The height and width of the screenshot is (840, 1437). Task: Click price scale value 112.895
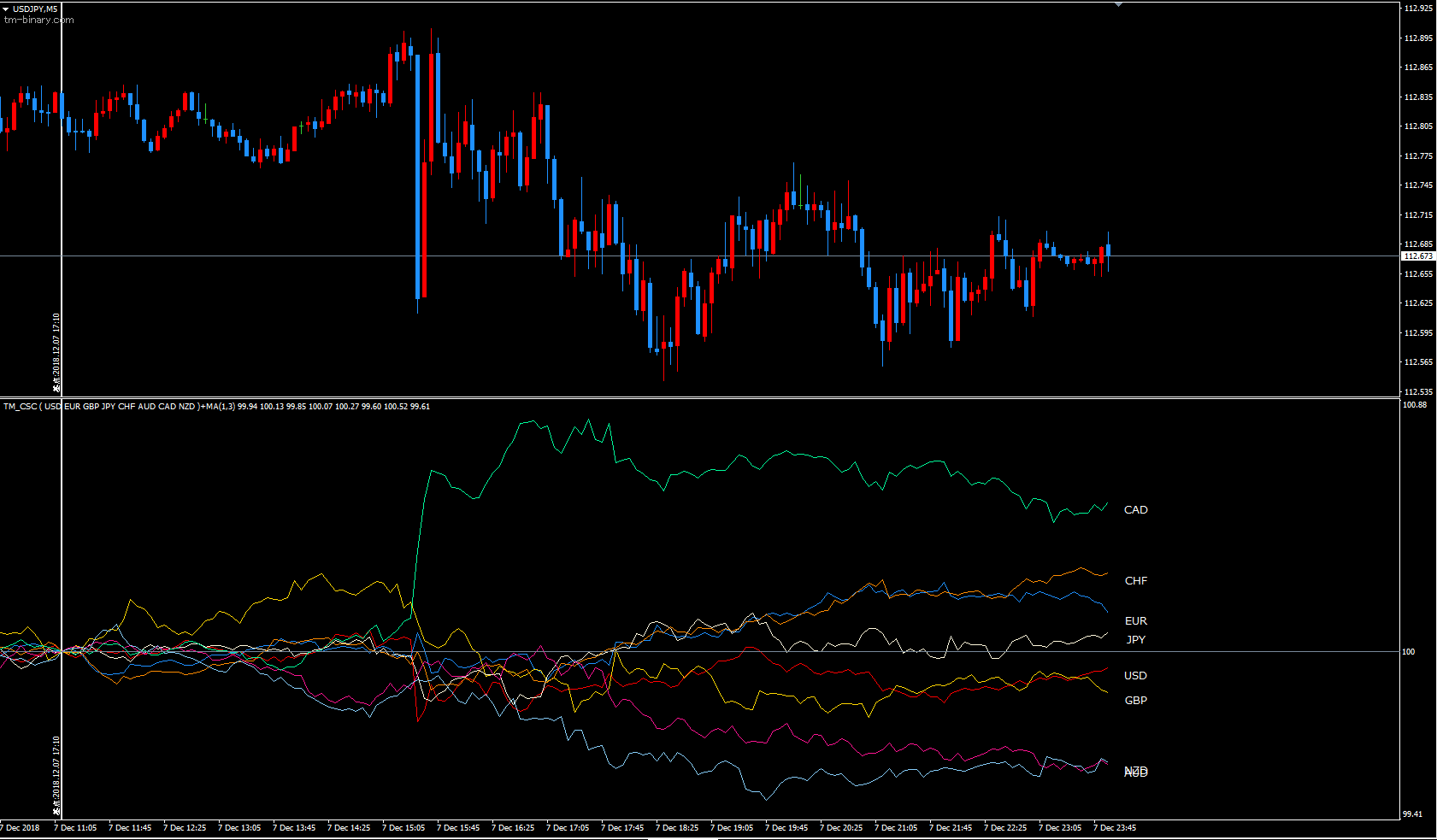(1418, 38)
